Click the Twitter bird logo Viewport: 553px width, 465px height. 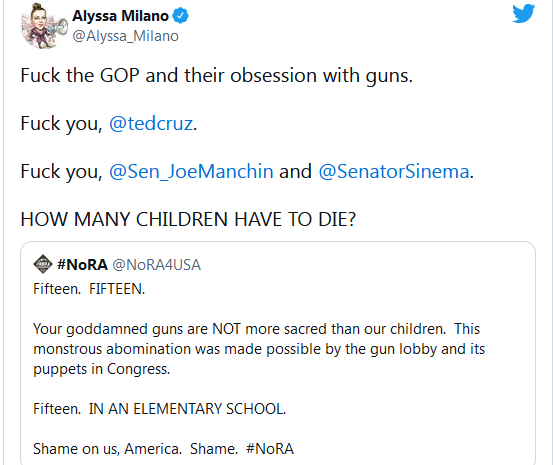click(523, 13)
